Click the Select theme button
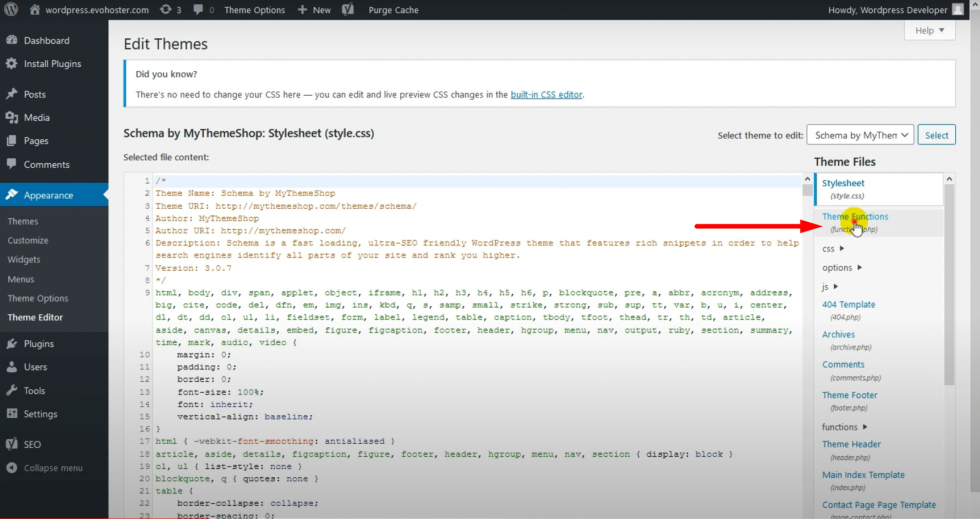The width and height of the screenshot is (980, 519). [x=936, y=135]
